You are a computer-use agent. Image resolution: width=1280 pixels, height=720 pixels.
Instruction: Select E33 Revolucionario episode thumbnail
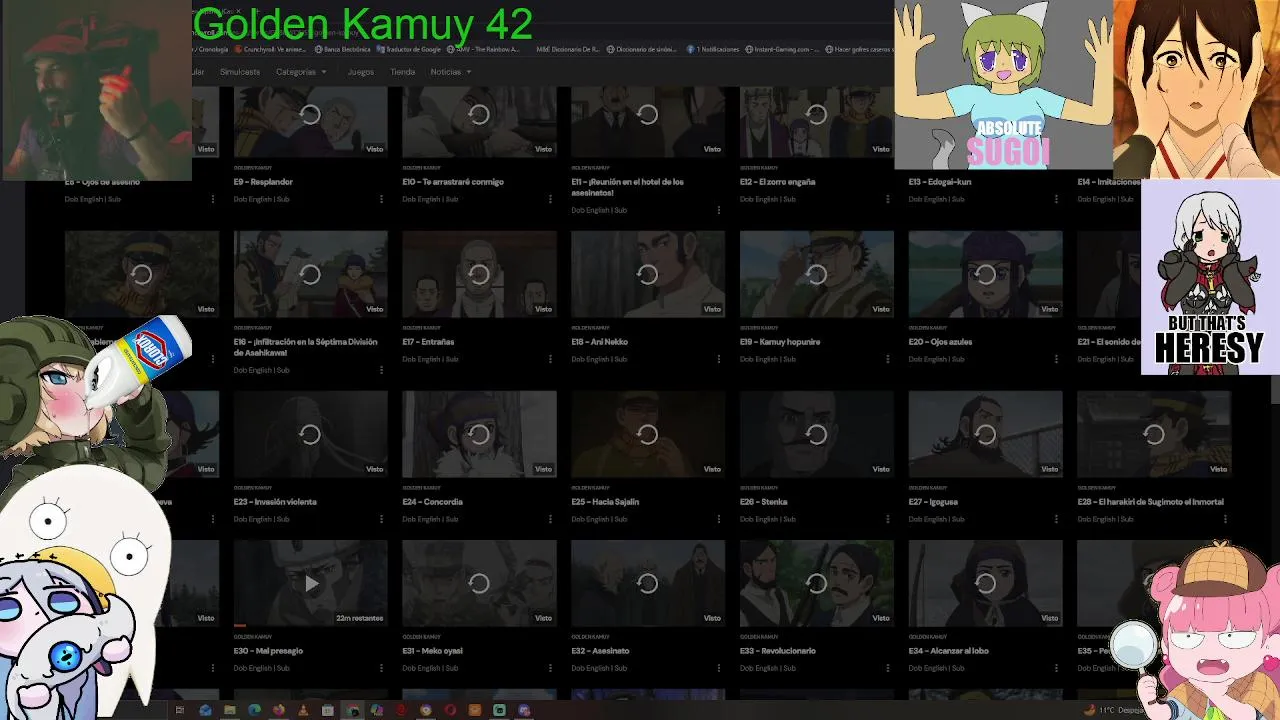click(817, 583)
